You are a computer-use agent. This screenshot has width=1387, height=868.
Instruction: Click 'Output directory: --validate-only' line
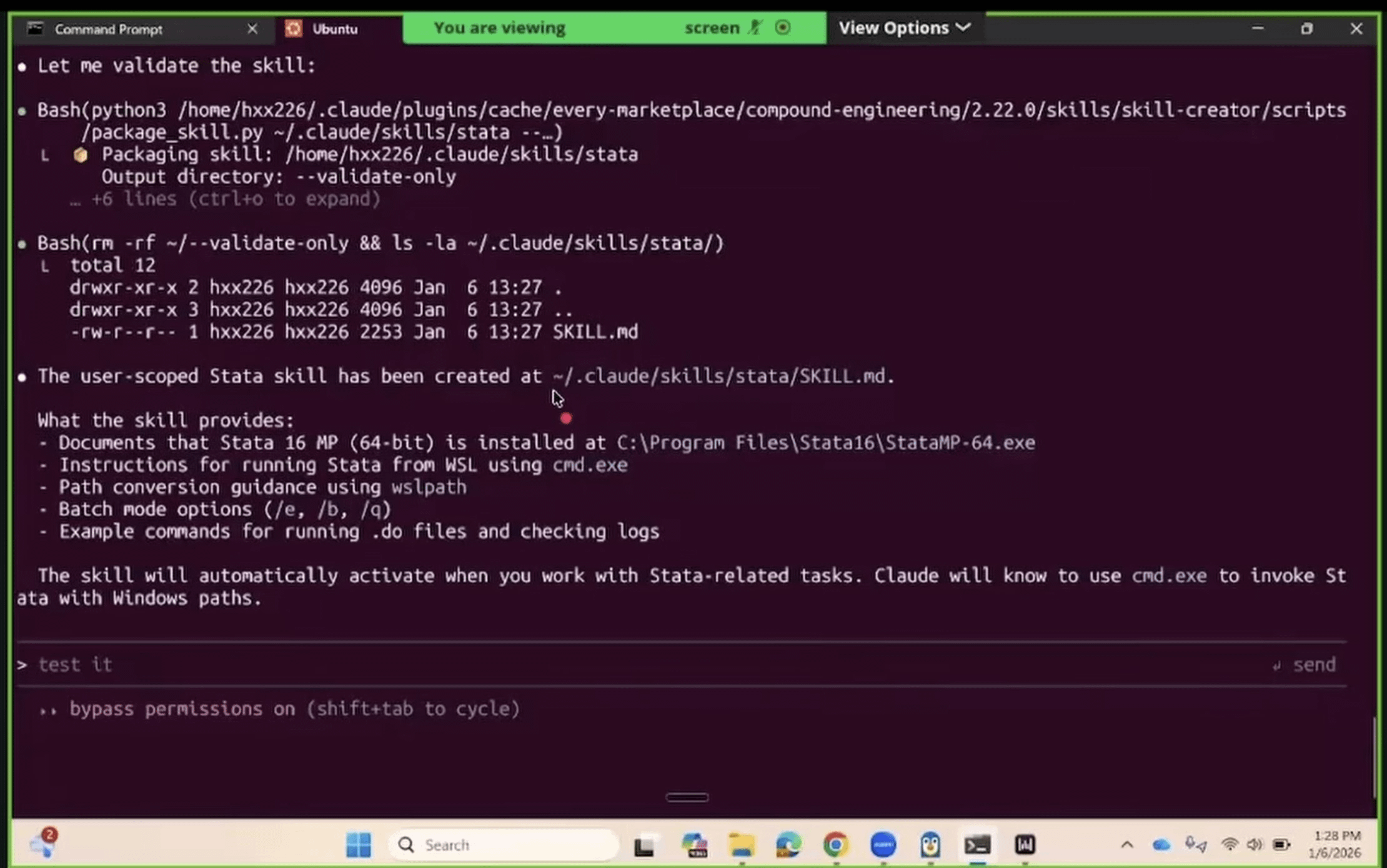tap(279, 177)
